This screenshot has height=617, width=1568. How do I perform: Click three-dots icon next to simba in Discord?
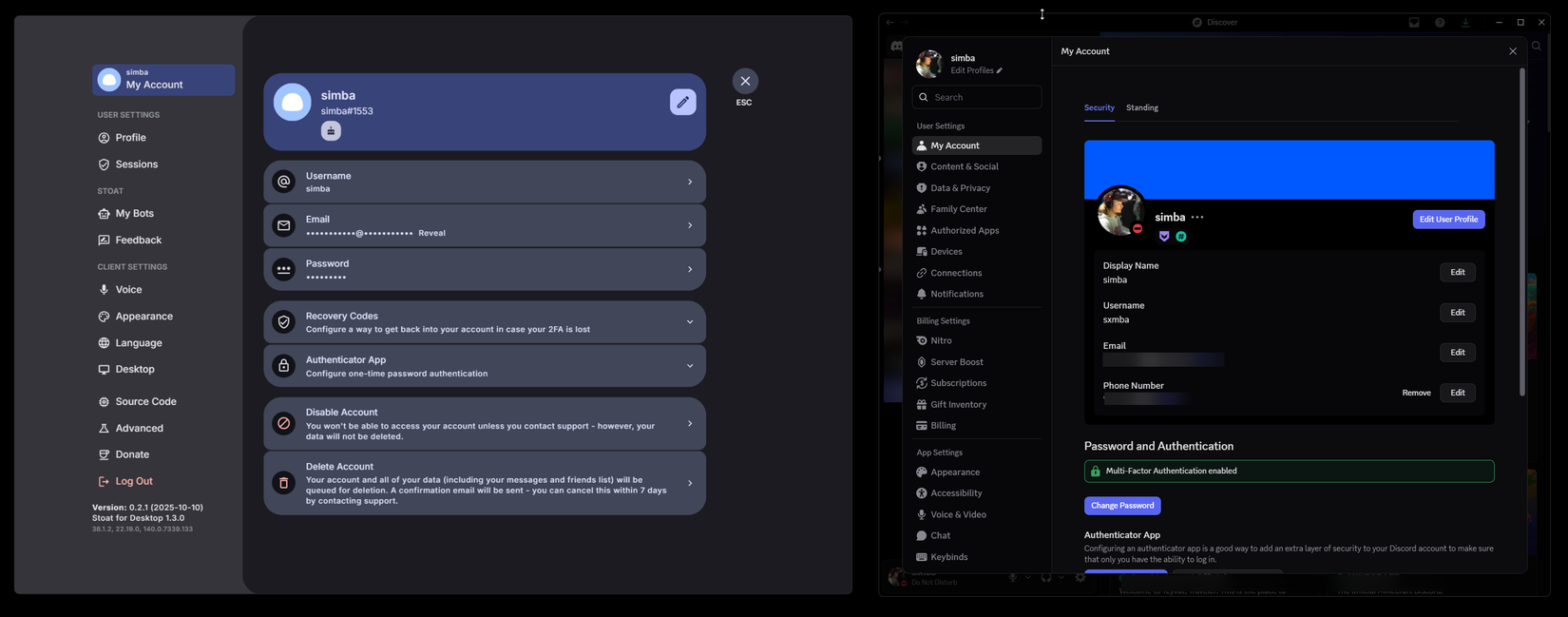click(x=1197, y=218)
